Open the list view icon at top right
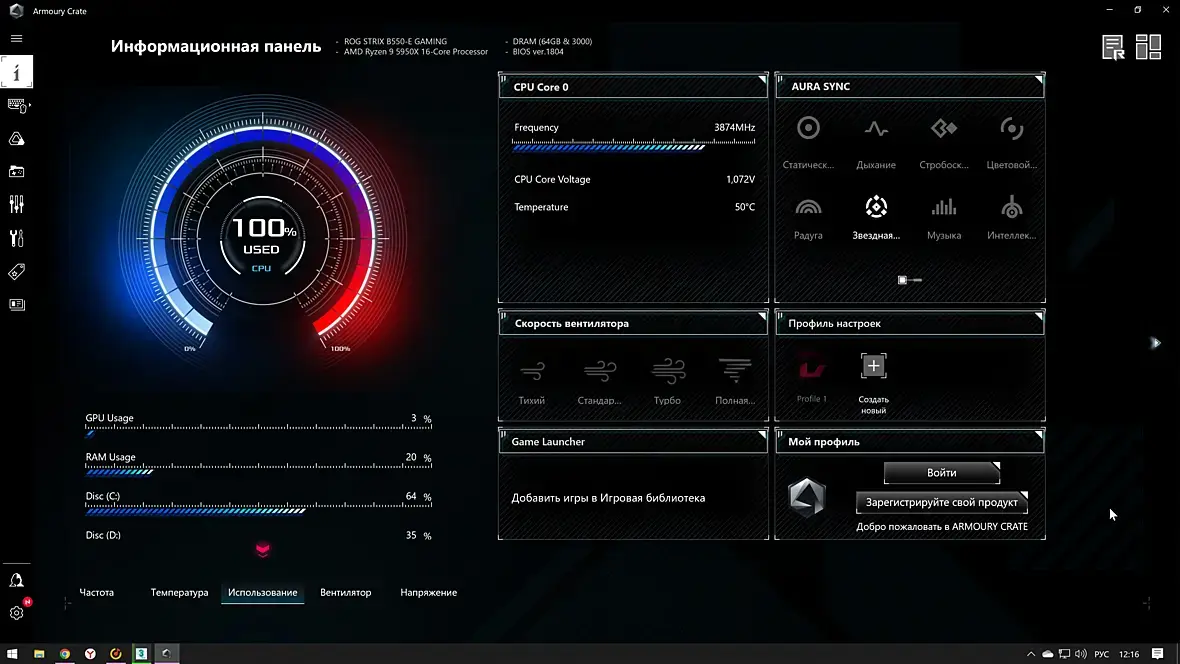 pos(1113,47)
